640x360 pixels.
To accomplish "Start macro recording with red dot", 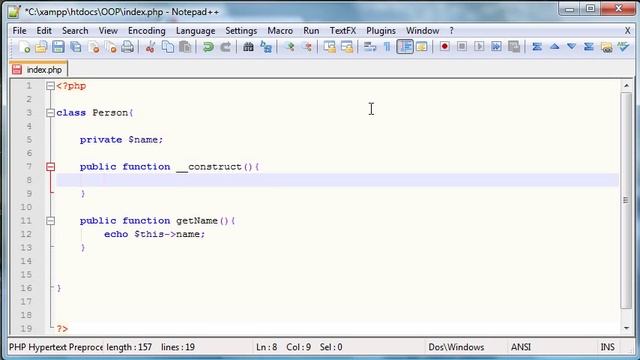I will (x=444, y=47).
